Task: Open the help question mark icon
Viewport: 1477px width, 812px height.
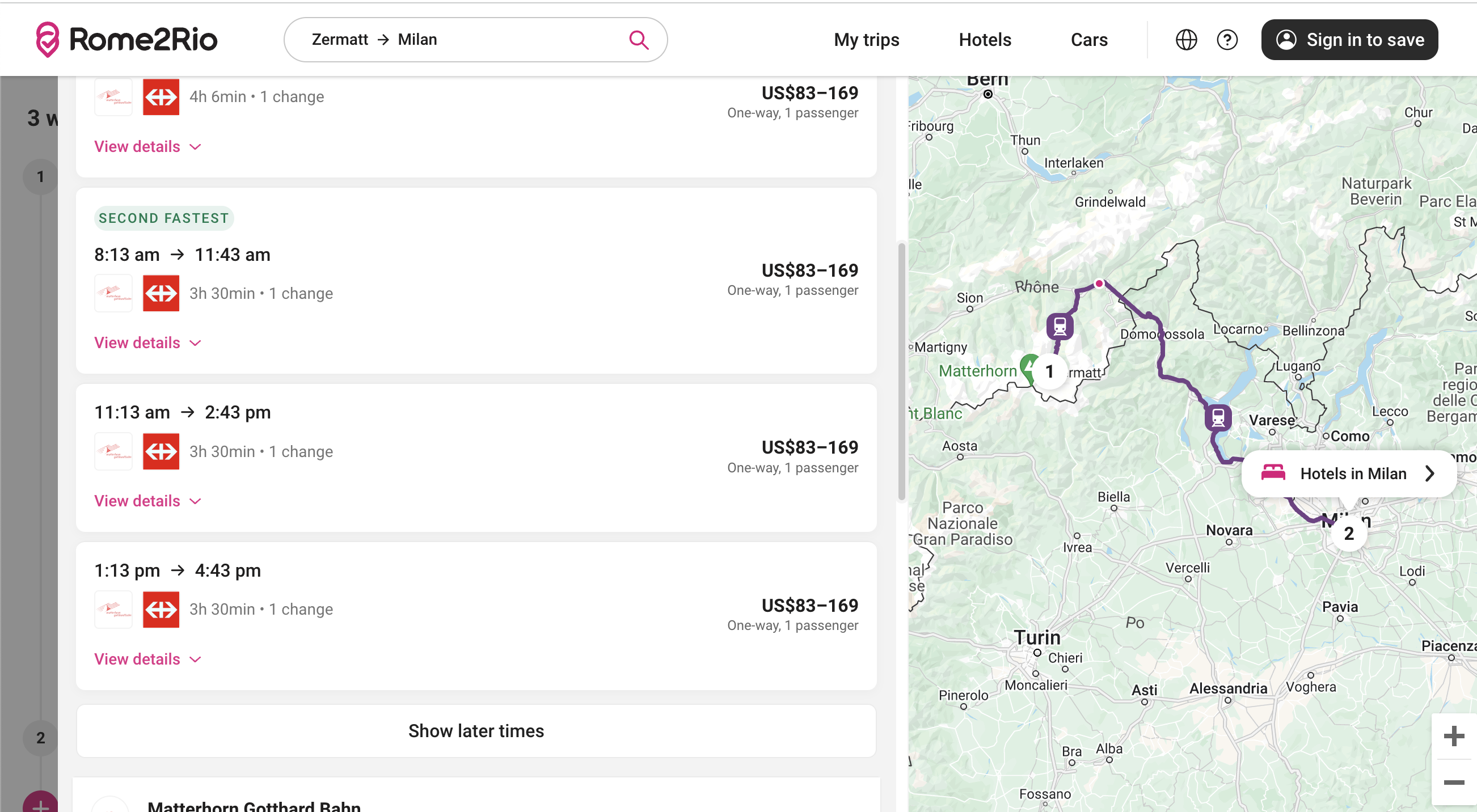Action: pos(1227,40)
